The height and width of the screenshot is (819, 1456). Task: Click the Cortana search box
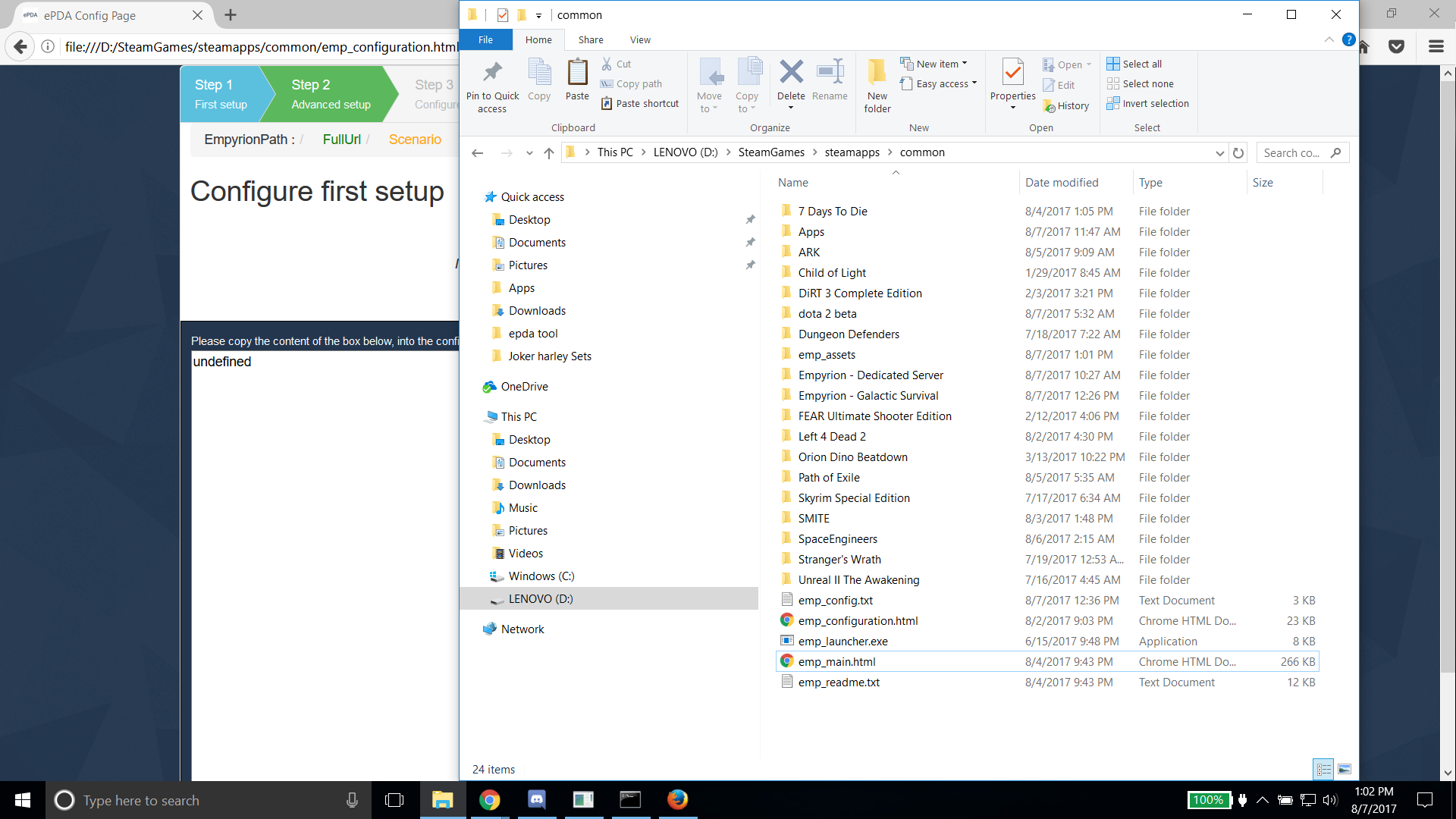[209, 800]
